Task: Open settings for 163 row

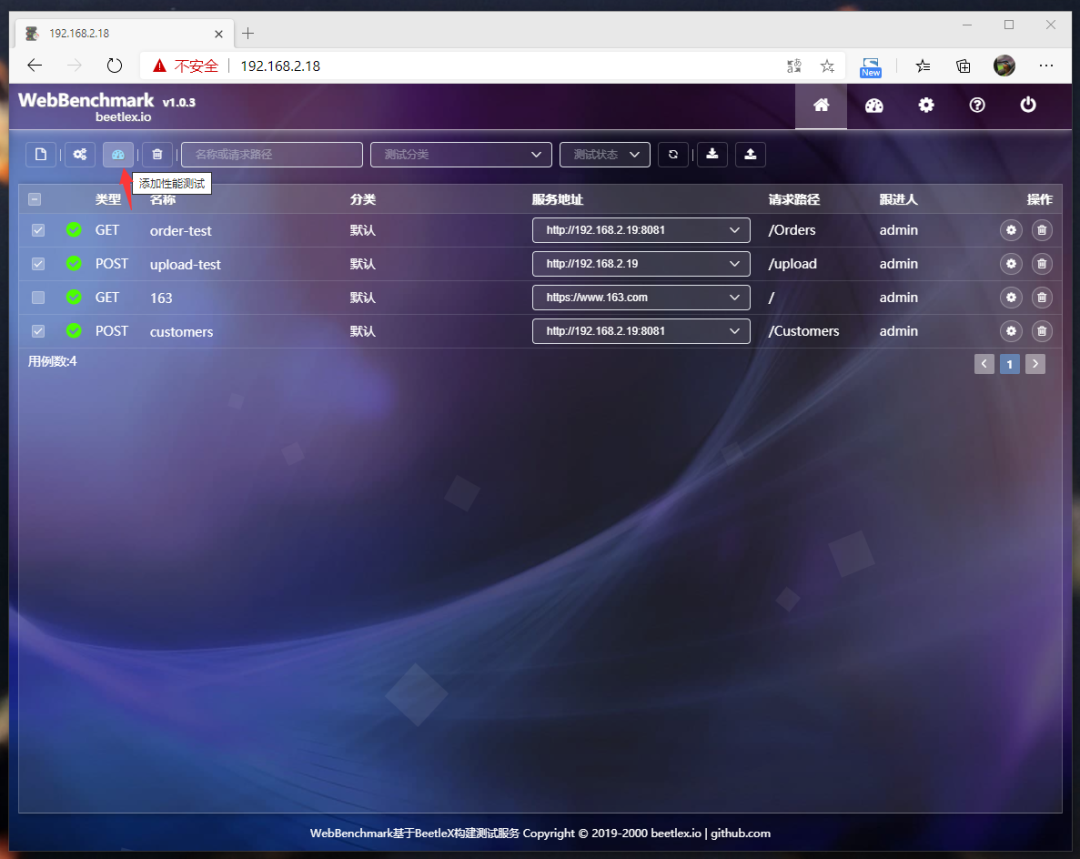Action: pyautogui.click(x=1010, y=298)
